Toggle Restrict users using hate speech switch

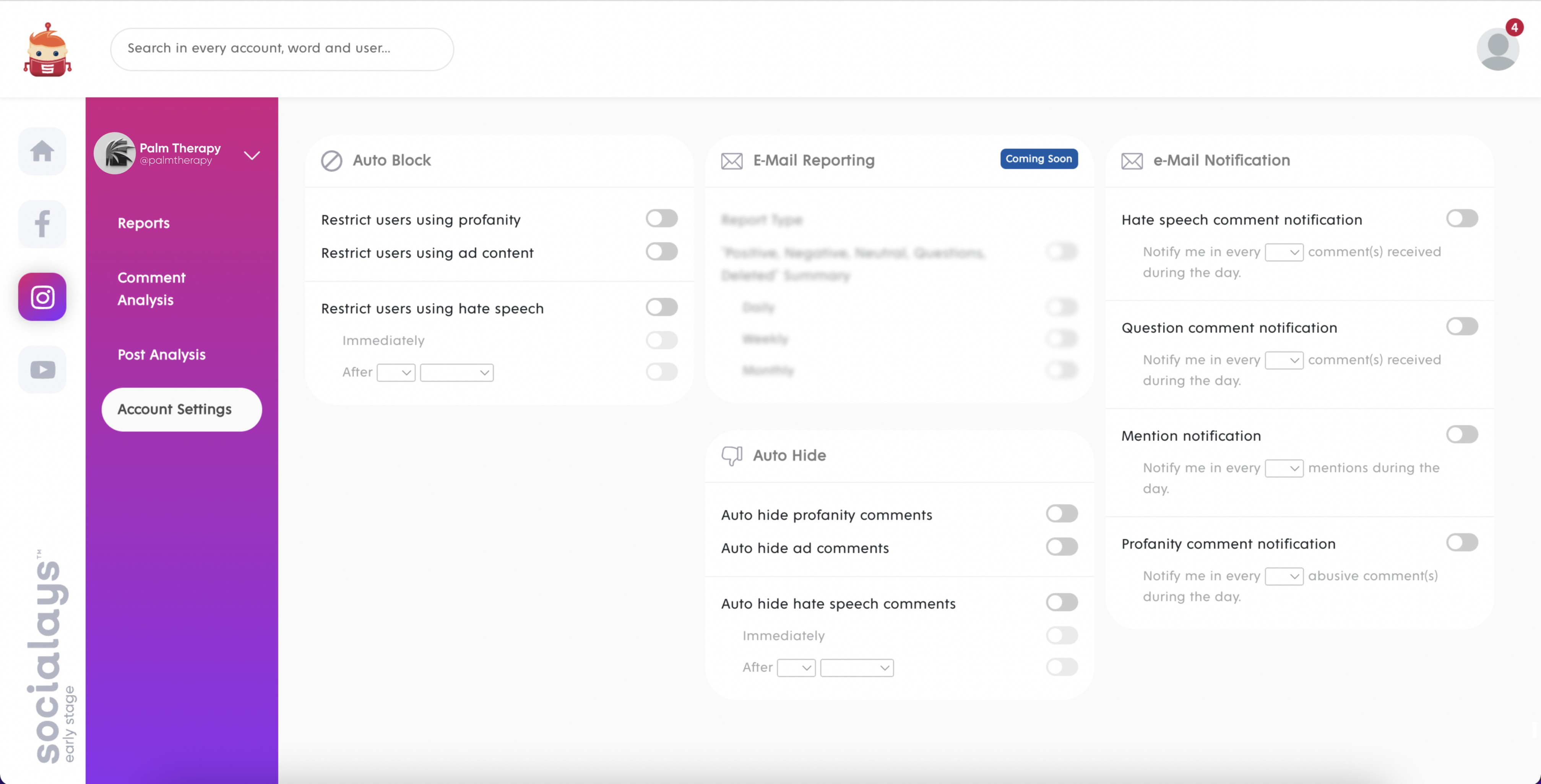[x=661, y=308]
